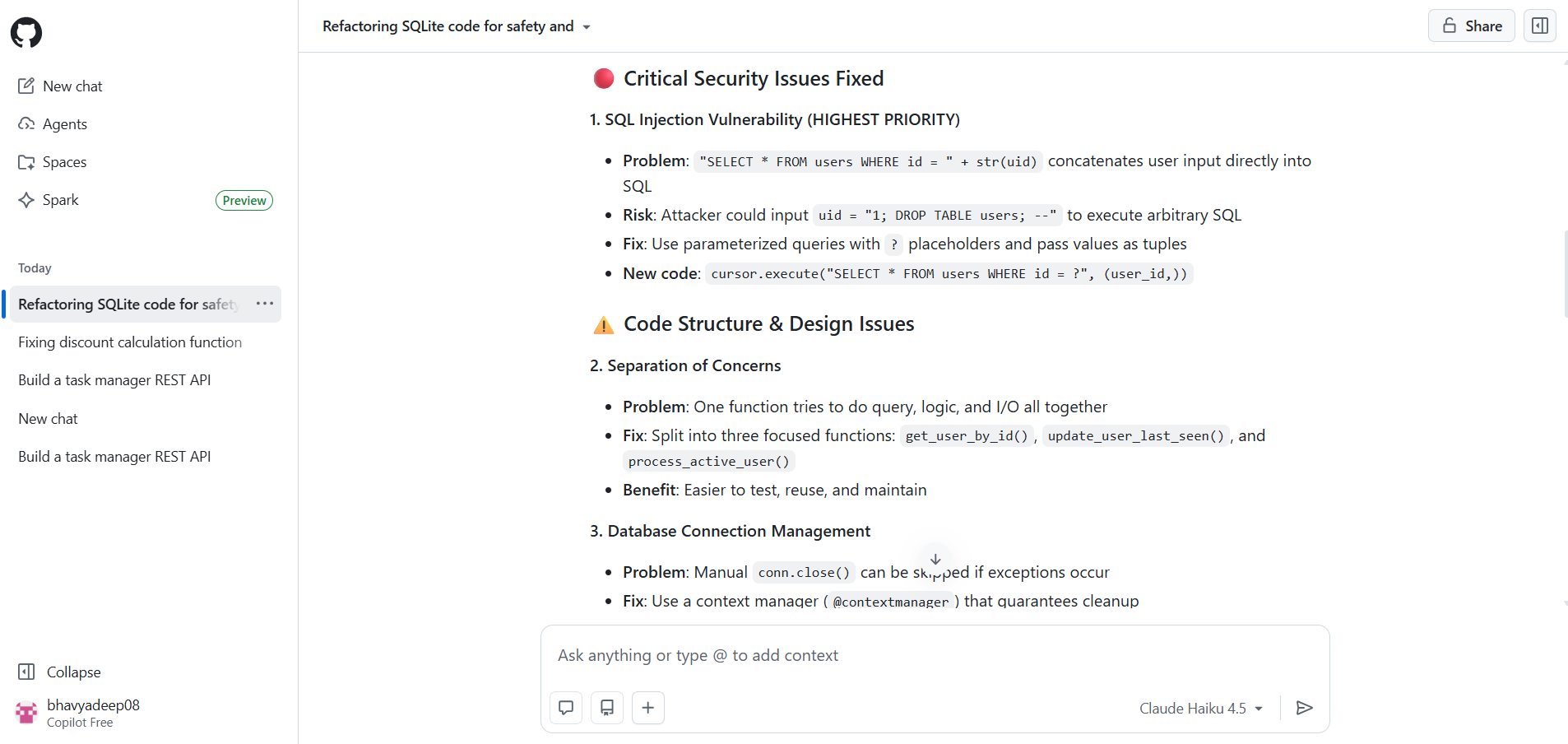Toggle the side panel with top-right icon
1568x744 pixels.
coord(1538,26)
